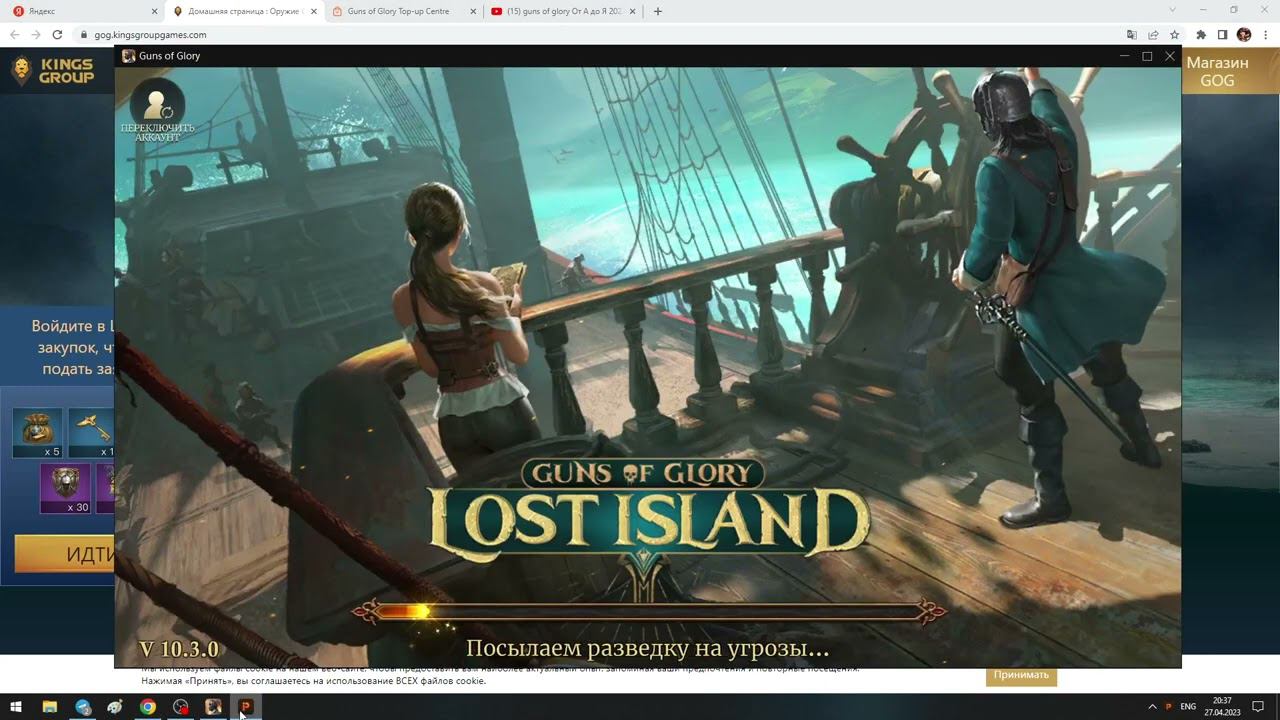The width and height of the screenshot is (1280, 720).
Task: Click the browser back arrow
Action: pyautogui.click(x=14, y=34)
